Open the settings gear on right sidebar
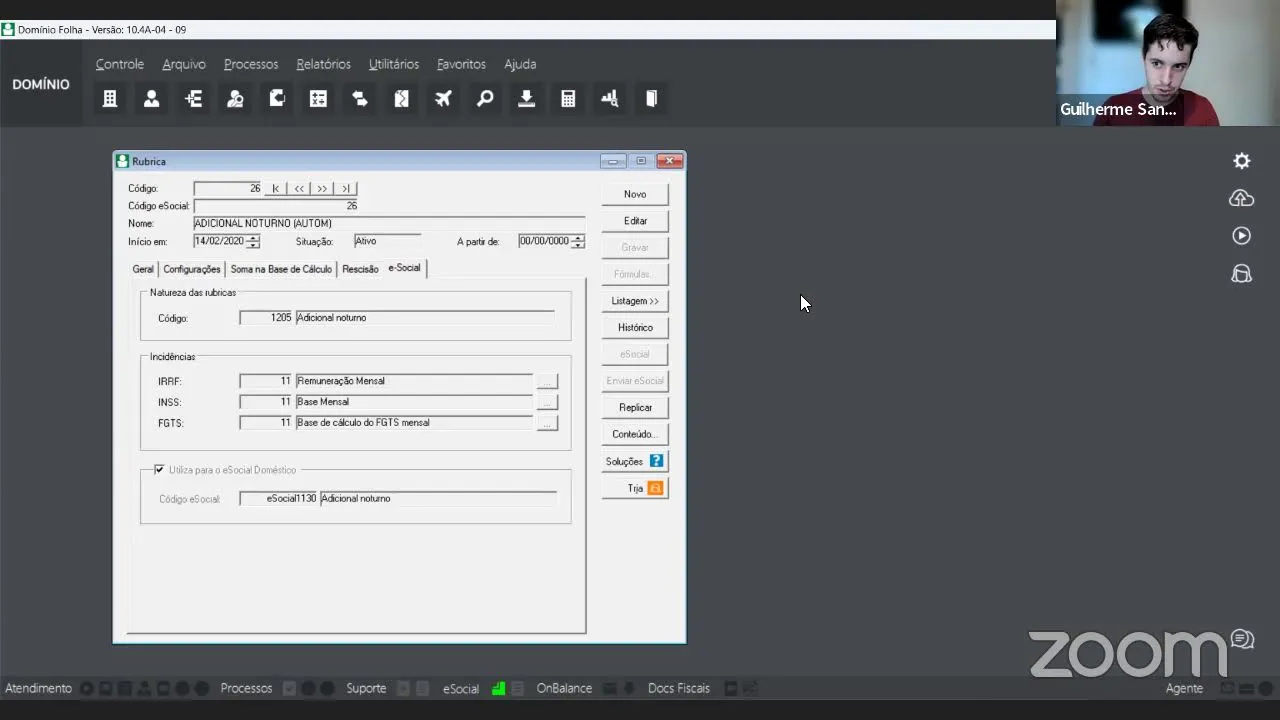 point(1242,161)
